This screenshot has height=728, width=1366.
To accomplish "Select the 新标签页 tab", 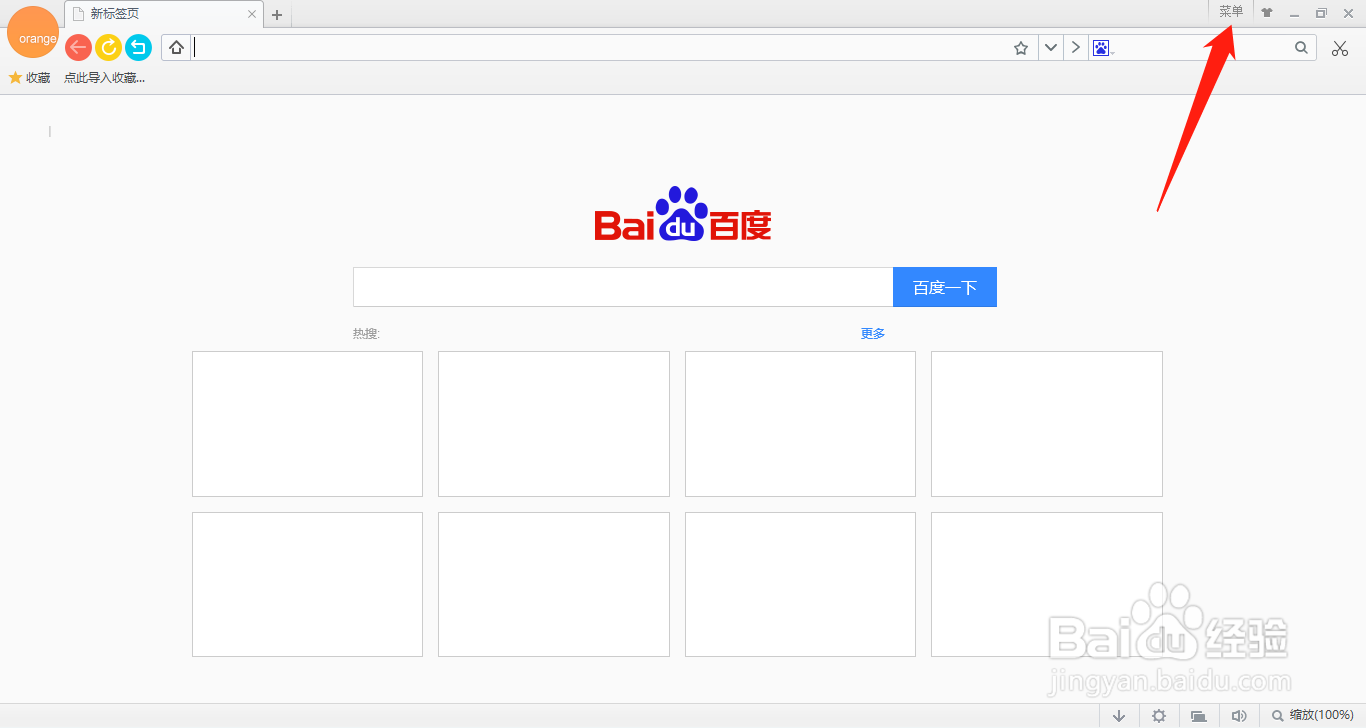I will [x=164, y=14].
